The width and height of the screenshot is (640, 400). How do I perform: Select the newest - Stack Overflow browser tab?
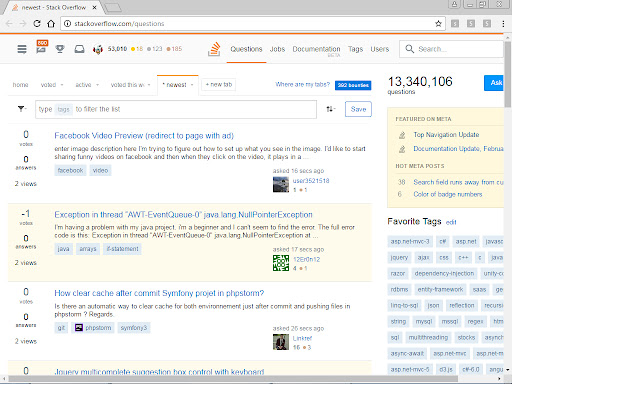point(54,7)
